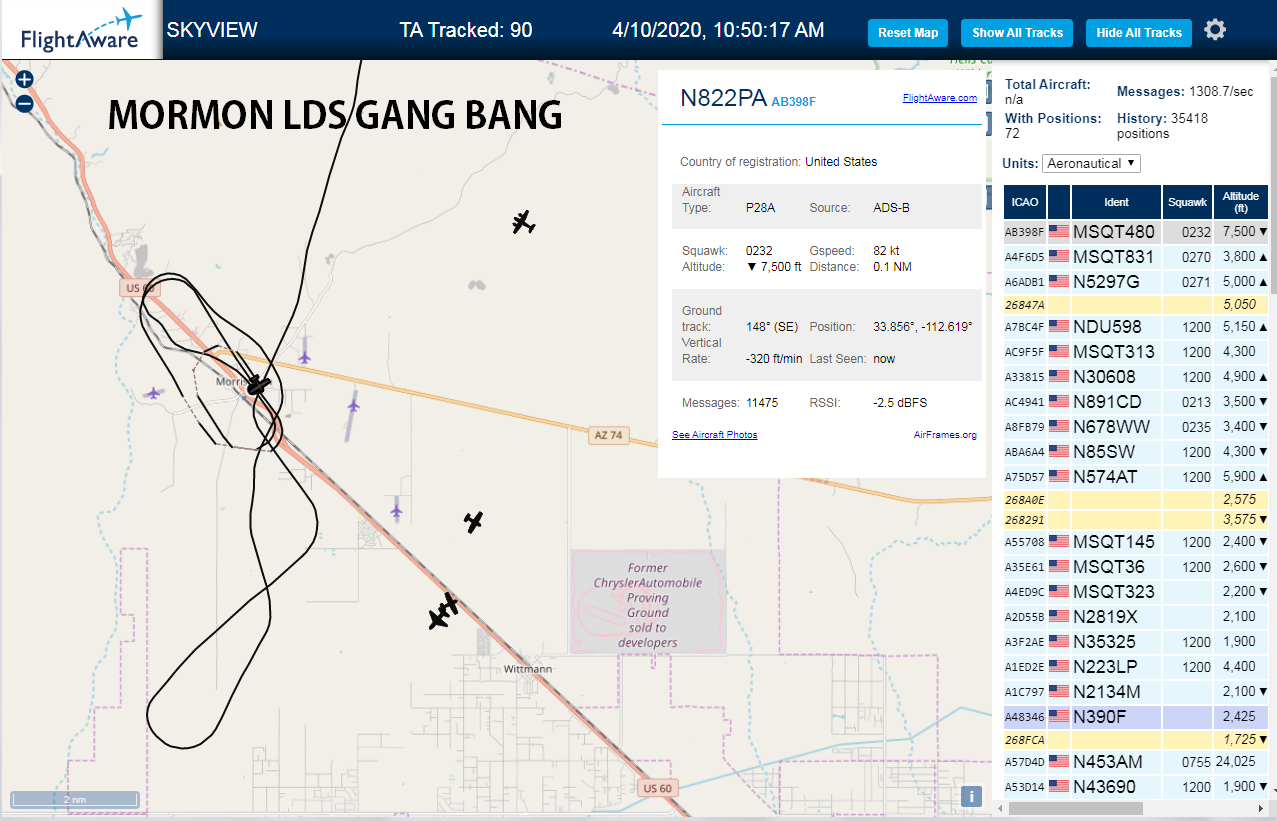Select aircraft row NDU598

coord(1136,327)
